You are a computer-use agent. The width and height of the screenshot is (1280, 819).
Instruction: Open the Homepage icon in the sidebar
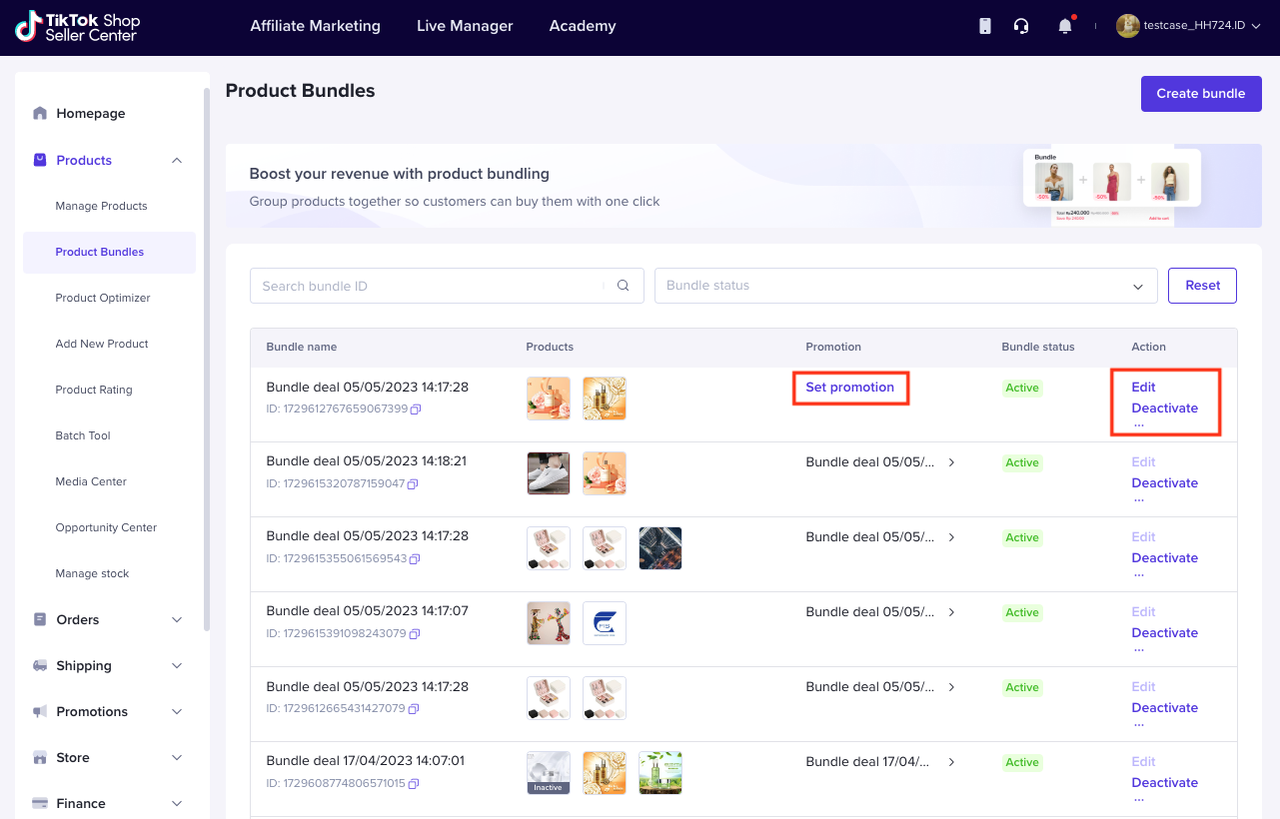[40, 113]
